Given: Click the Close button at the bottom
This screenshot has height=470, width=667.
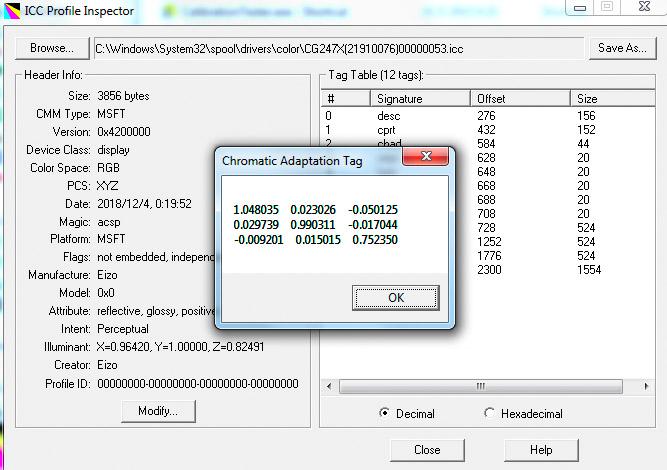Looking at the screenshot, I should click(427, 450).
